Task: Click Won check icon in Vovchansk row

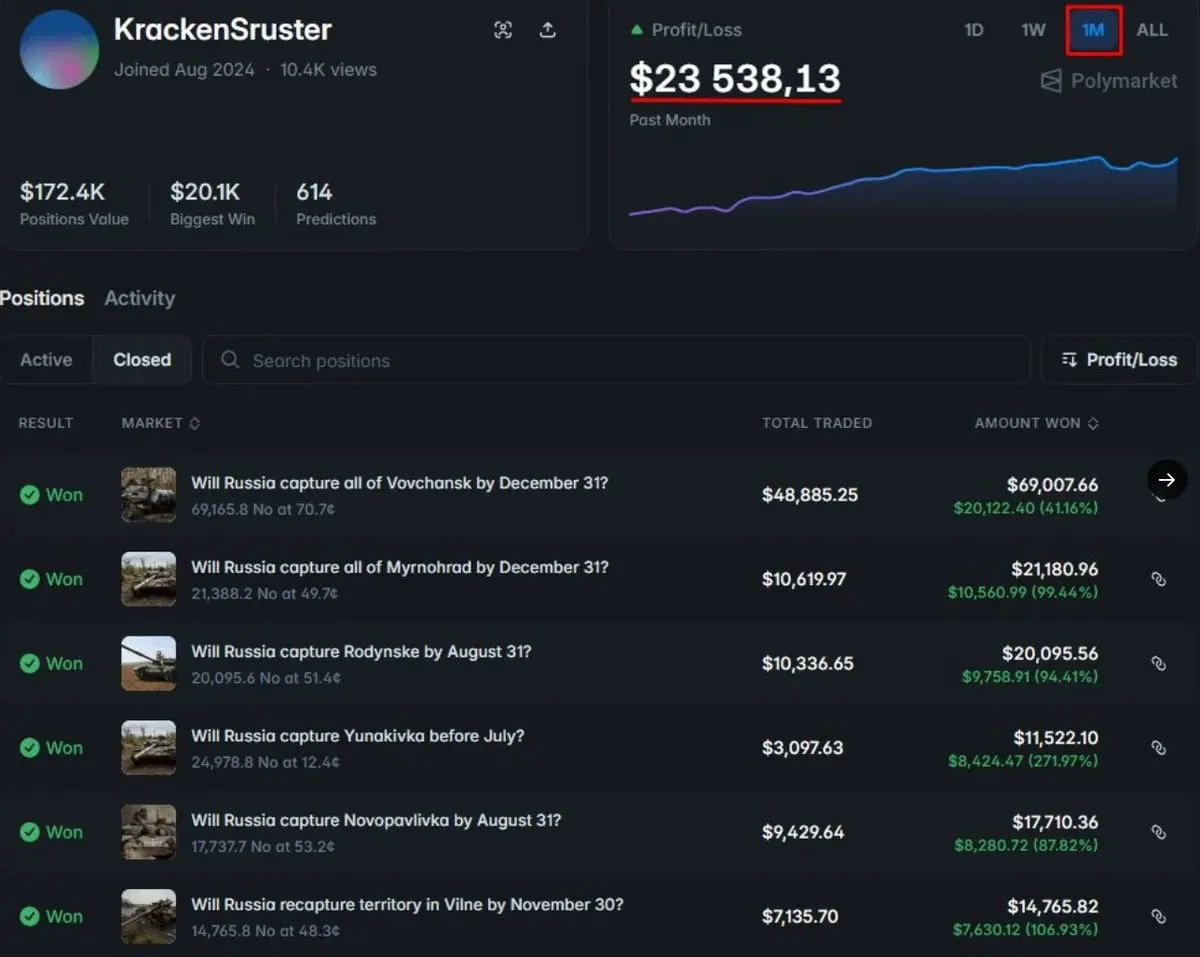Action: click(29, 495)
